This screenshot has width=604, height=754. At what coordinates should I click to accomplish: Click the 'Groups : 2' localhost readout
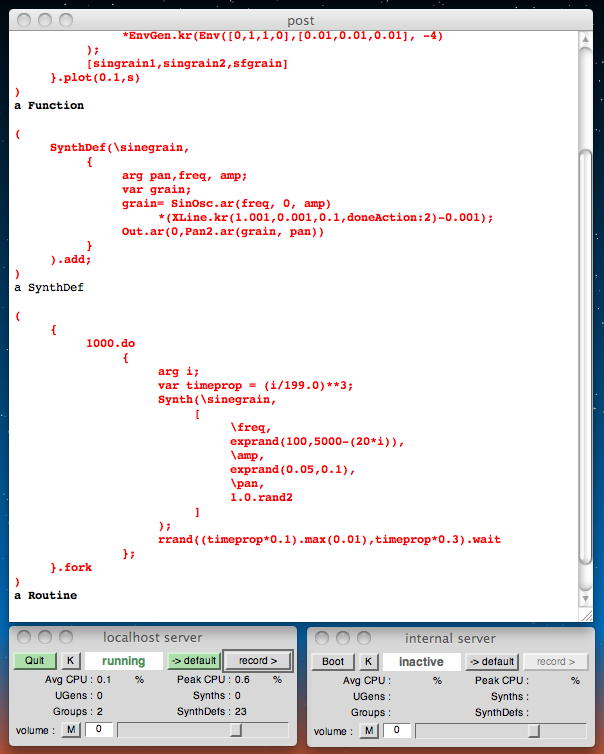click(78, 711)
